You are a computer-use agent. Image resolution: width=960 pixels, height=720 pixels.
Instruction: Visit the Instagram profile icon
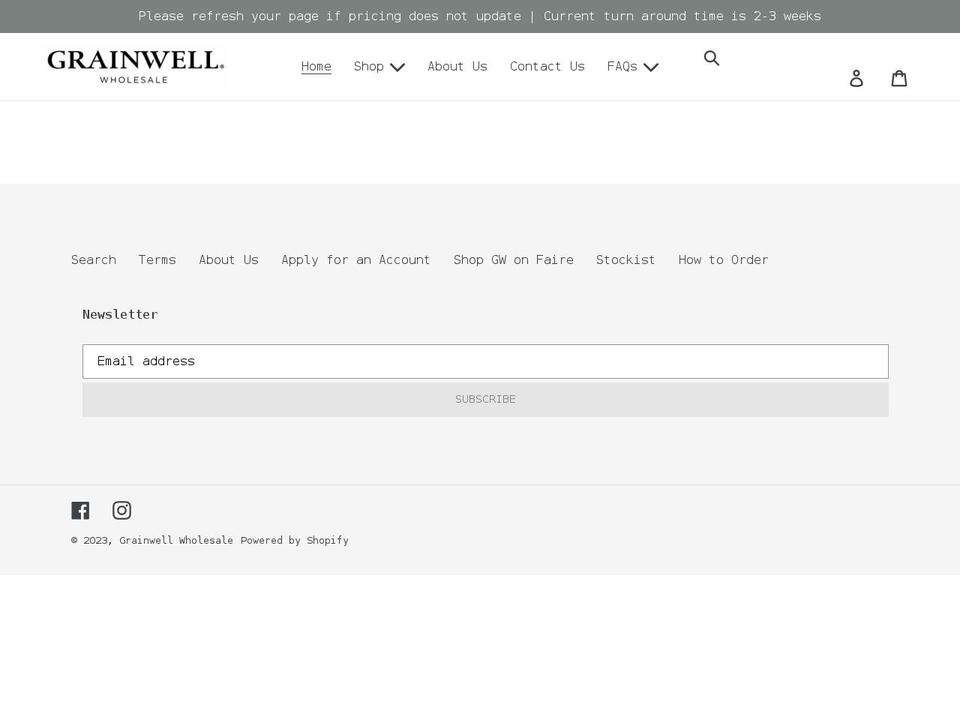pos(122,510)
